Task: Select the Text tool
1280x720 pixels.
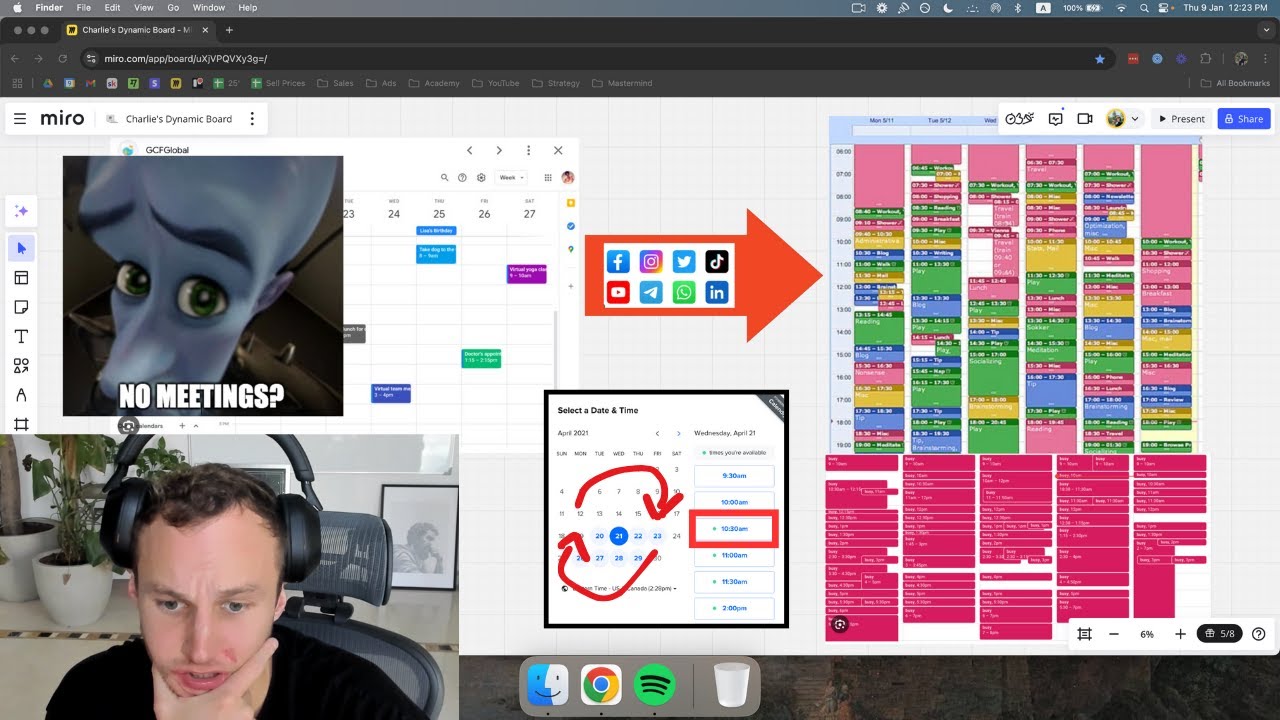Action: click(21, 337)
